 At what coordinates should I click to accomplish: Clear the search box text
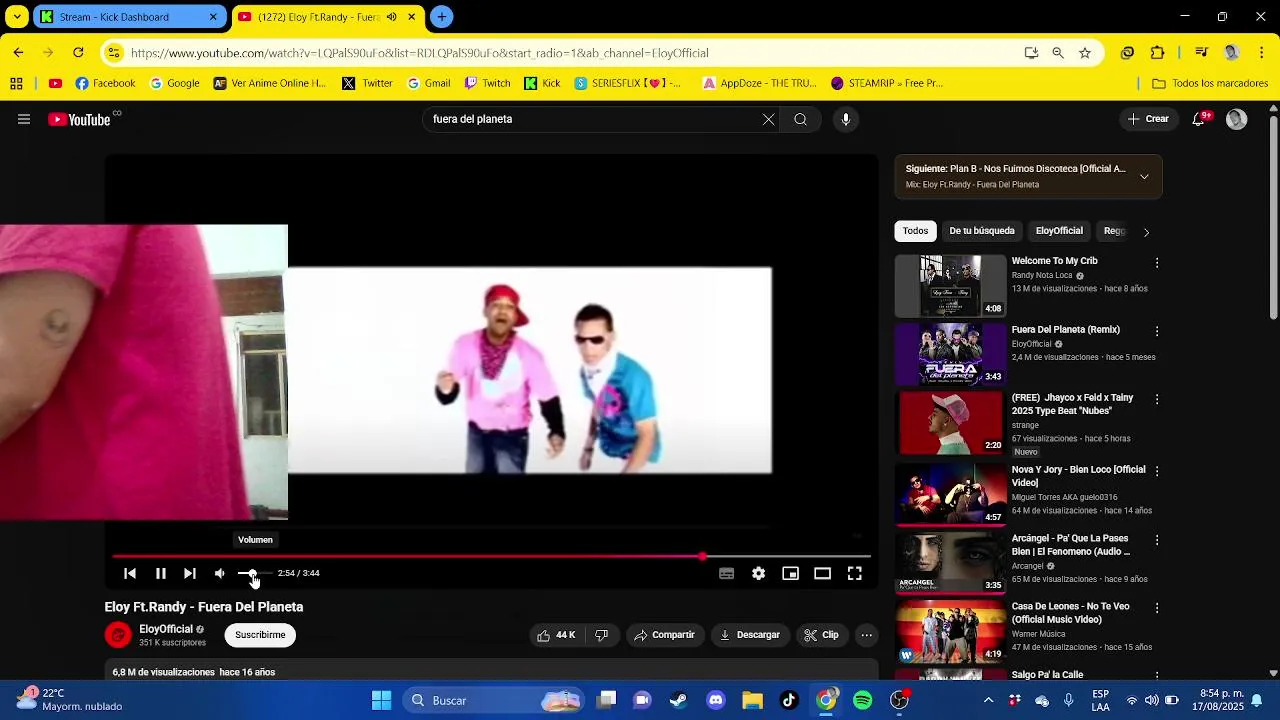[x=768, y=119]
